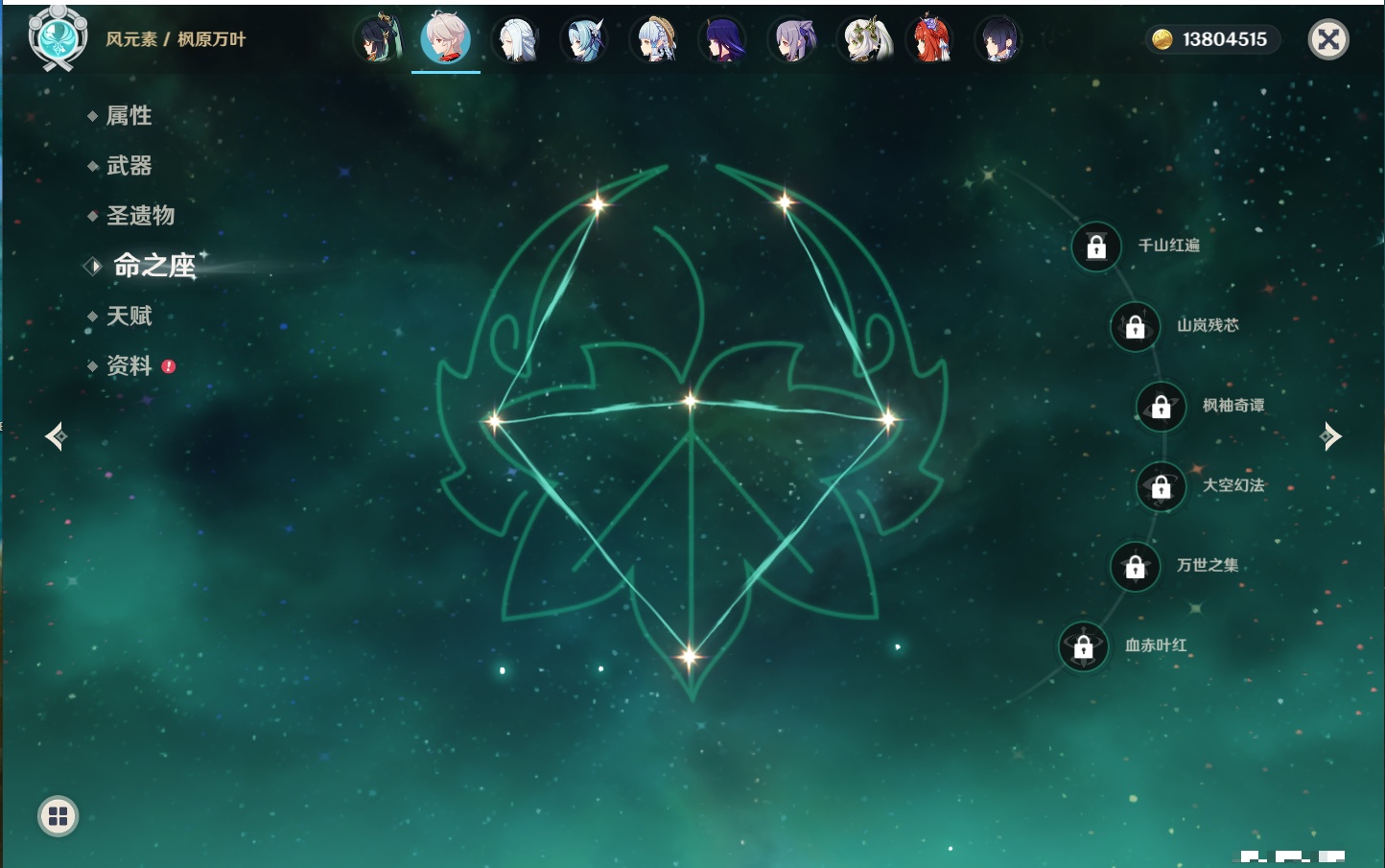The image size is (1385, 868).
Task: Switch to Keqing avatar with lilac twin-tails
Action: [791, 40]
